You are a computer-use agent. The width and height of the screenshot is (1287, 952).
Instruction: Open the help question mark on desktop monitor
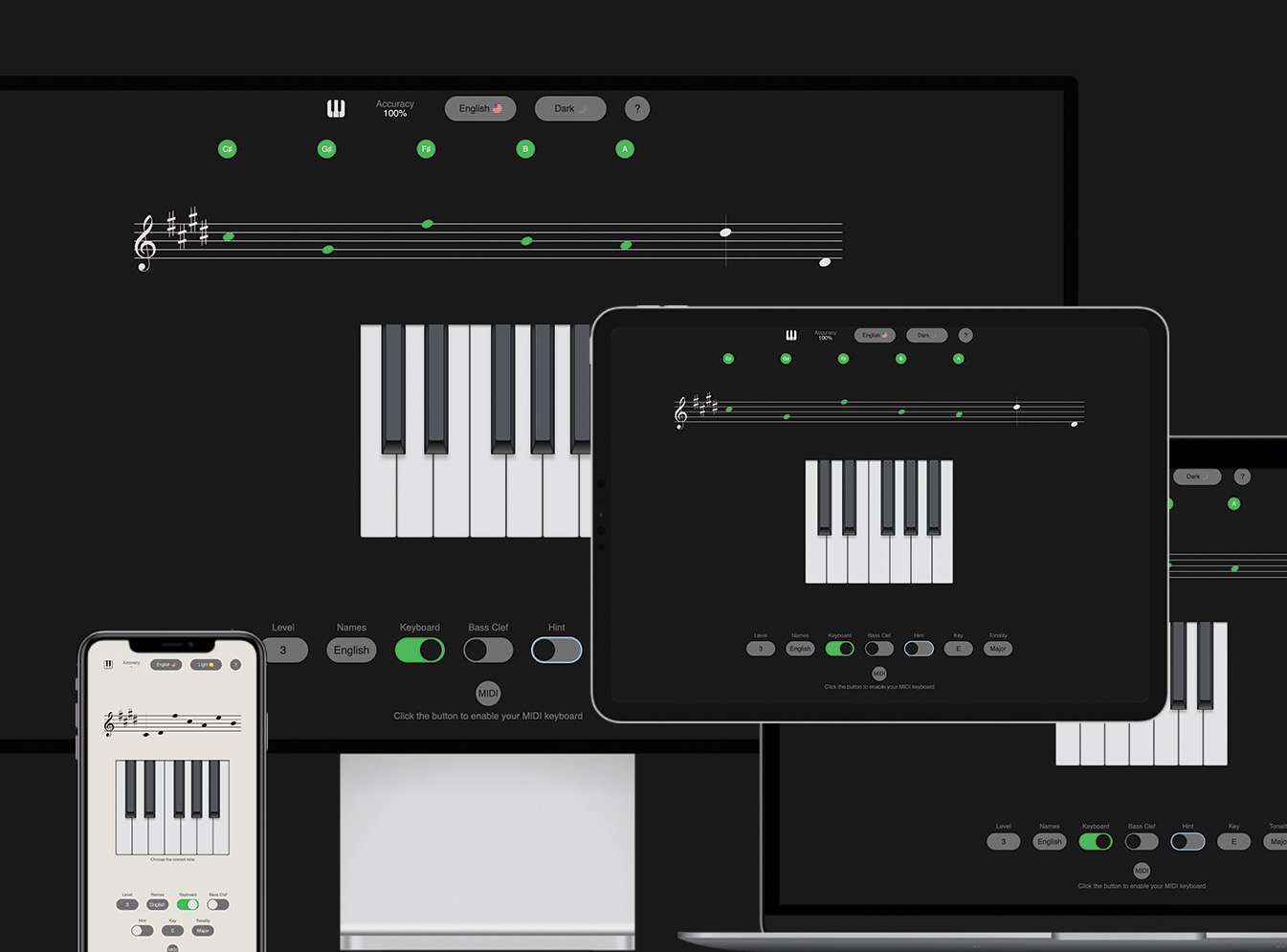637,109
